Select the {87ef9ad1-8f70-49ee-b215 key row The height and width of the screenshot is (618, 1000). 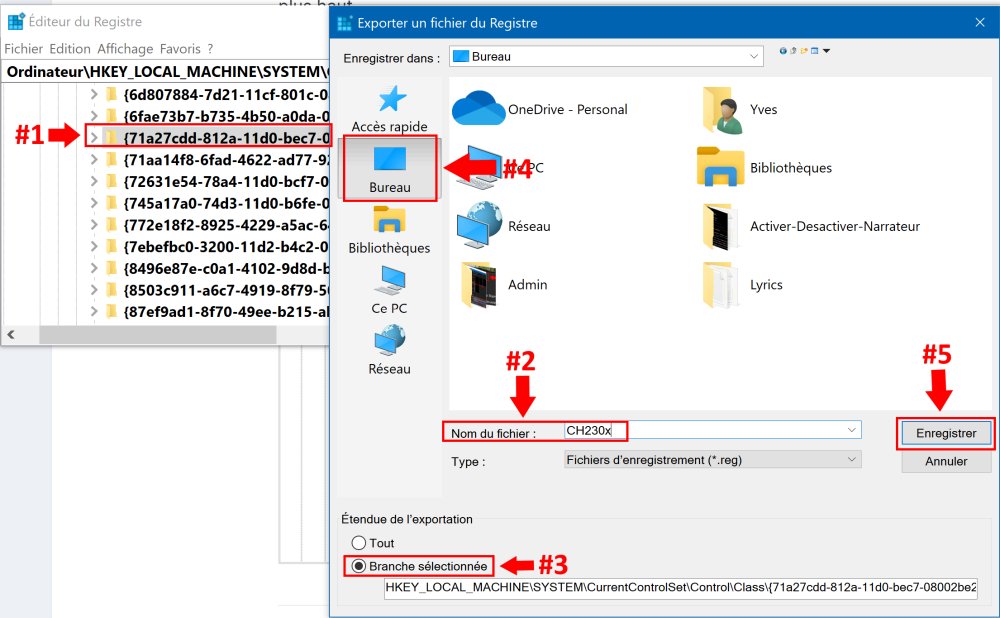226,311
